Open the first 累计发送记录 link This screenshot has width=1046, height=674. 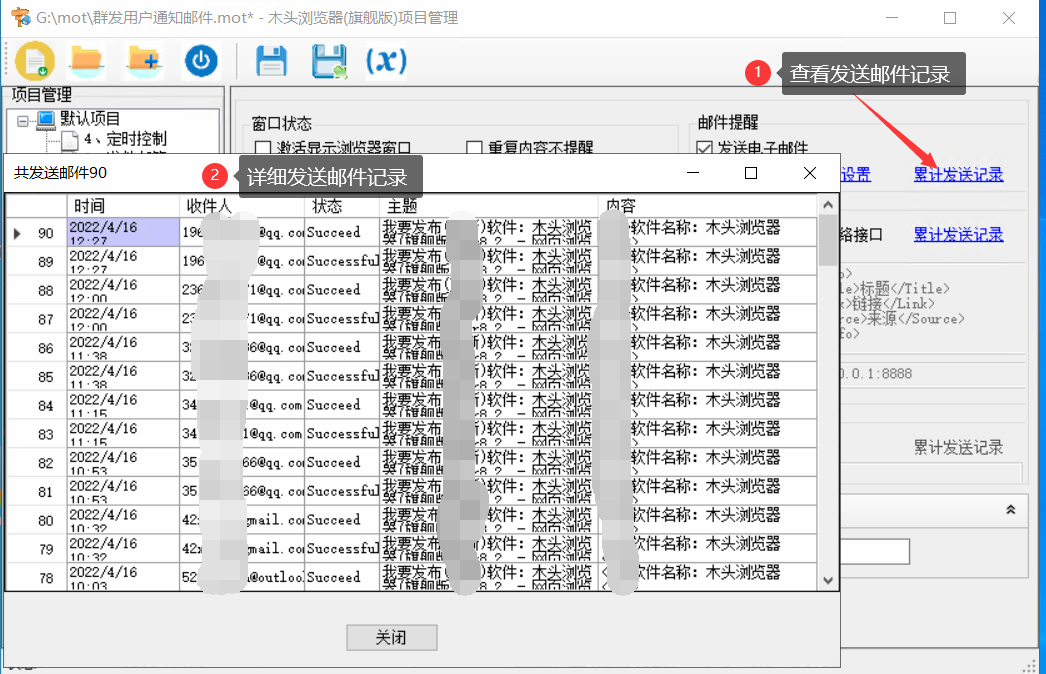click(x=958, y=173)
